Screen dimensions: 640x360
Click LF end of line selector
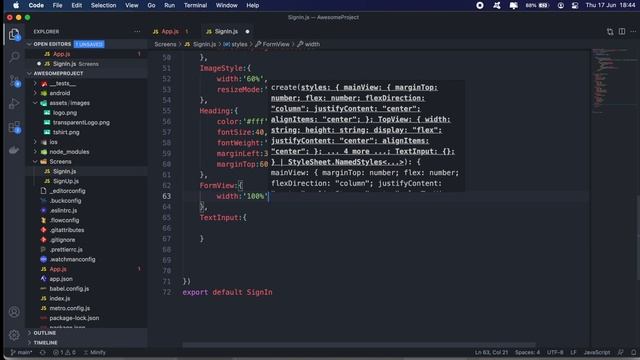[x=573, y=352]
